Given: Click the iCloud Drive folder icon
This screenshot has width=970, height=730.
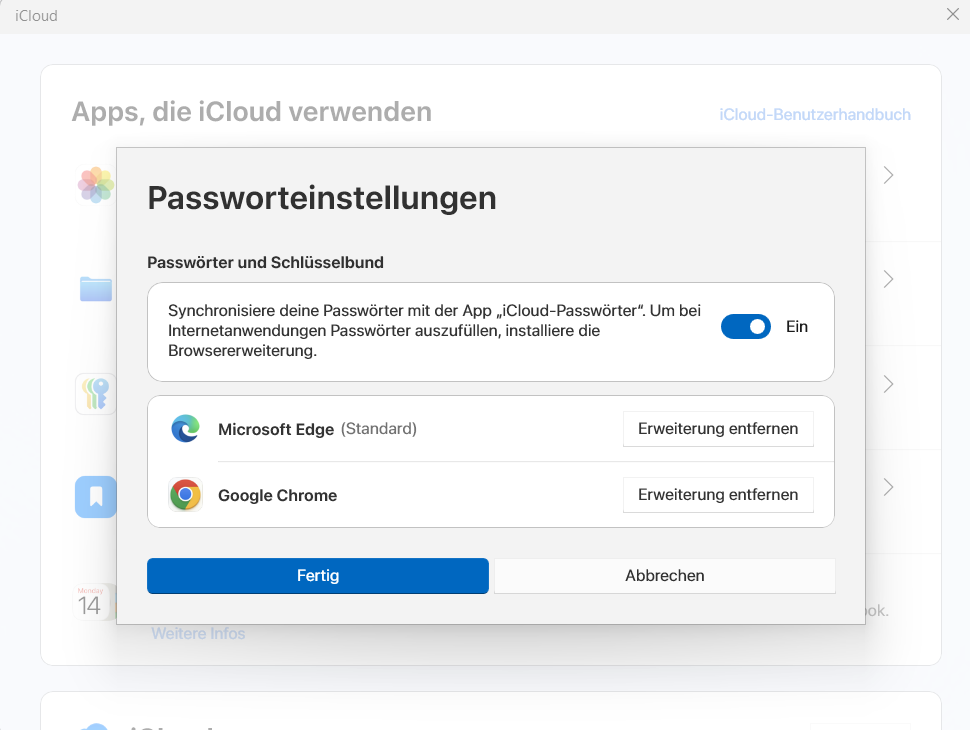Looking at the screenshot, I should coord(96,289).
